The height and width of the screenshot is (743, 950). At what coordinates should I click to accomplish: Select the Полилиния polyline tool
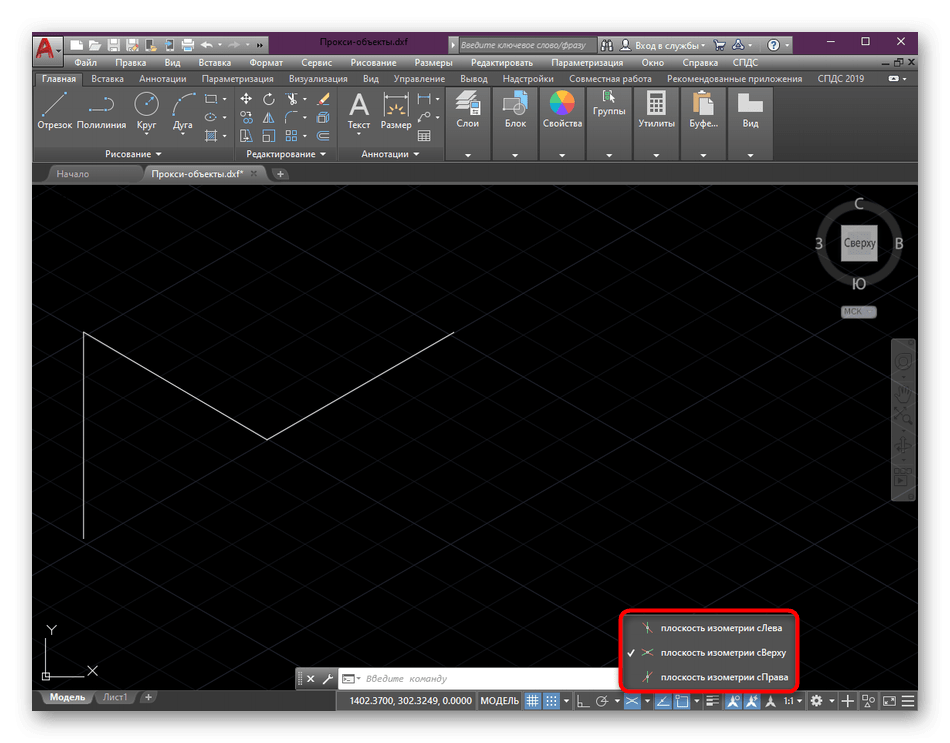(x=101, y=110)
